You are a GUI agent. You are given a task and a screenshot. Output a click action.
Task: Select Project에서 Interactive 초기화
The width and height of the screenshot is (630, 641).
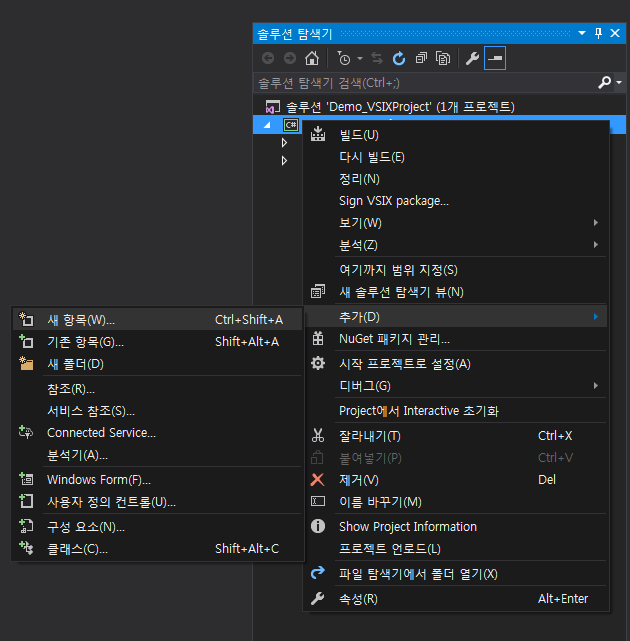456,411
